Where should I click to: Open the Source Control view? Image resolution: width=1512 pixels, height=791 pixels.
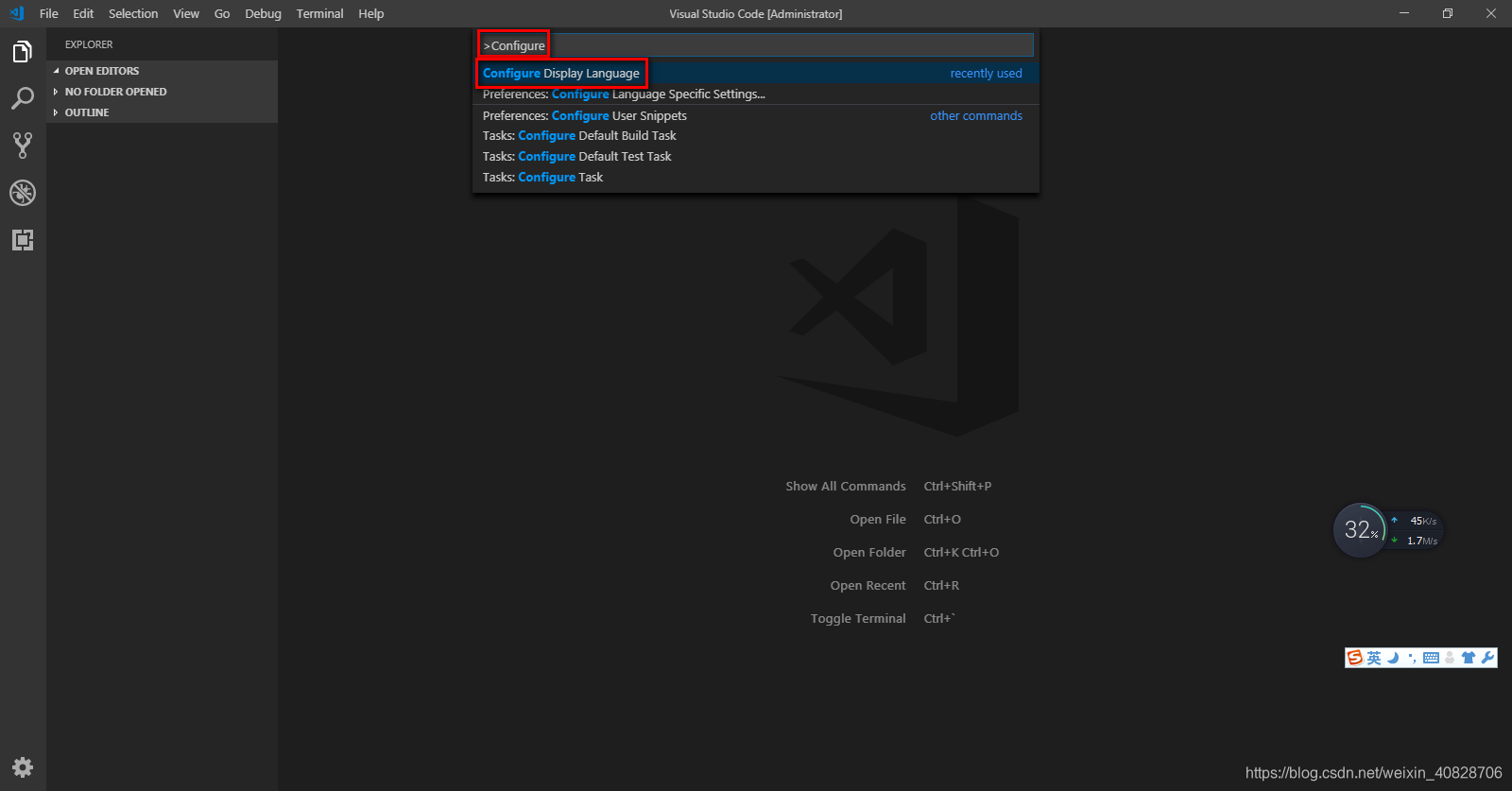click(23, 146)
